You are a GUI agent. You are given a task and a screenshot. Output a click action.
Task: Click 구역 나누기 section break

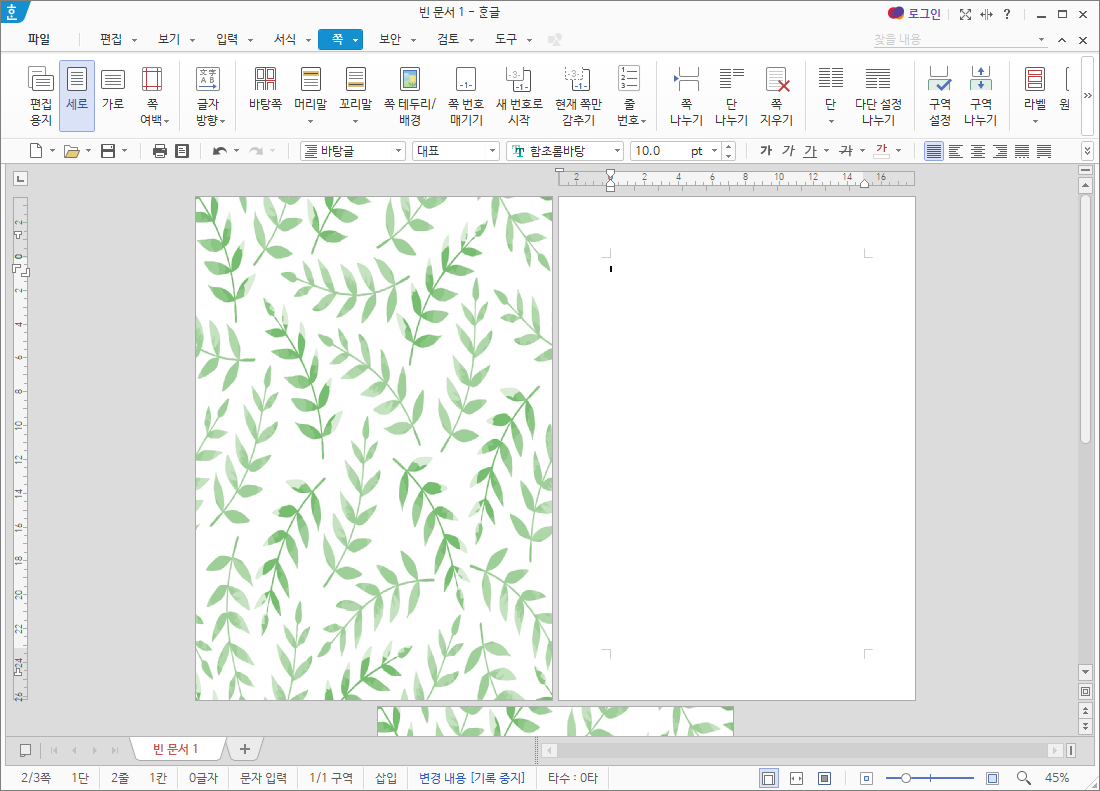point(980,95)
